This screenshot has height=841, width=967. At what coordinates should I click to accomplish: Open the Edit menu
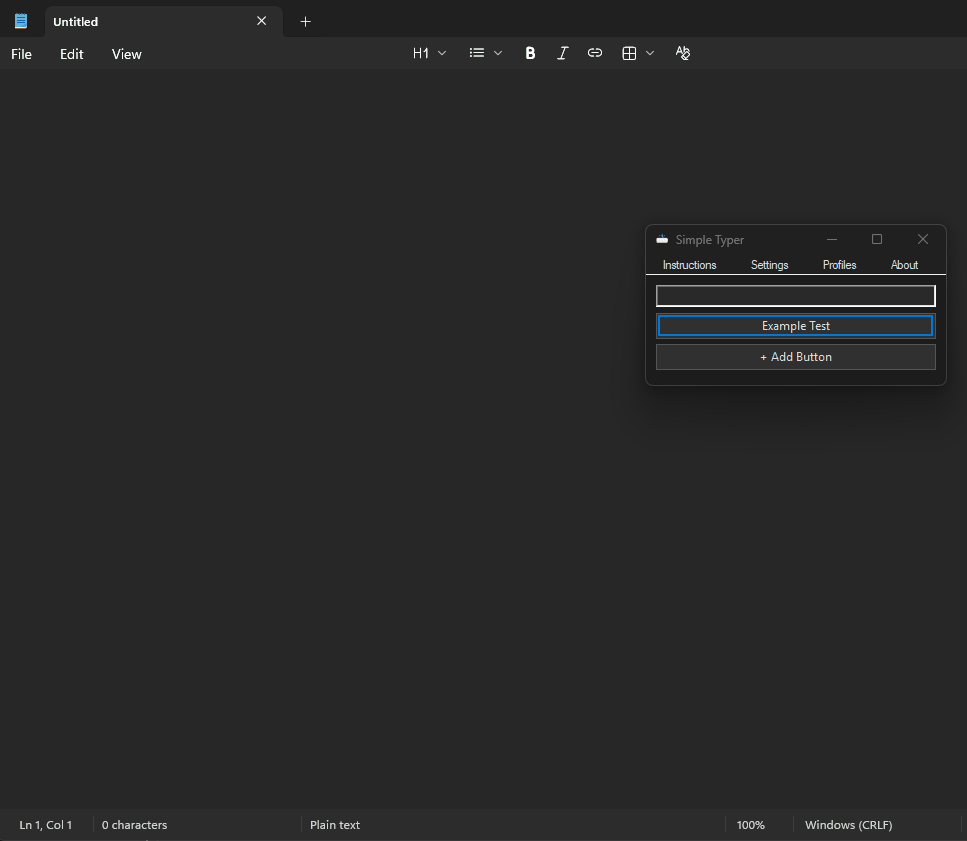click(x=72, y=54)
